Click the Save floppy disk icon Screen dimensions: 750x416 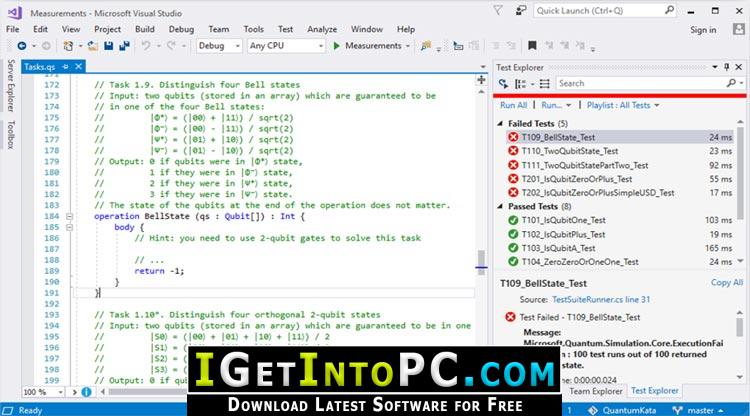tap(109, 46)
